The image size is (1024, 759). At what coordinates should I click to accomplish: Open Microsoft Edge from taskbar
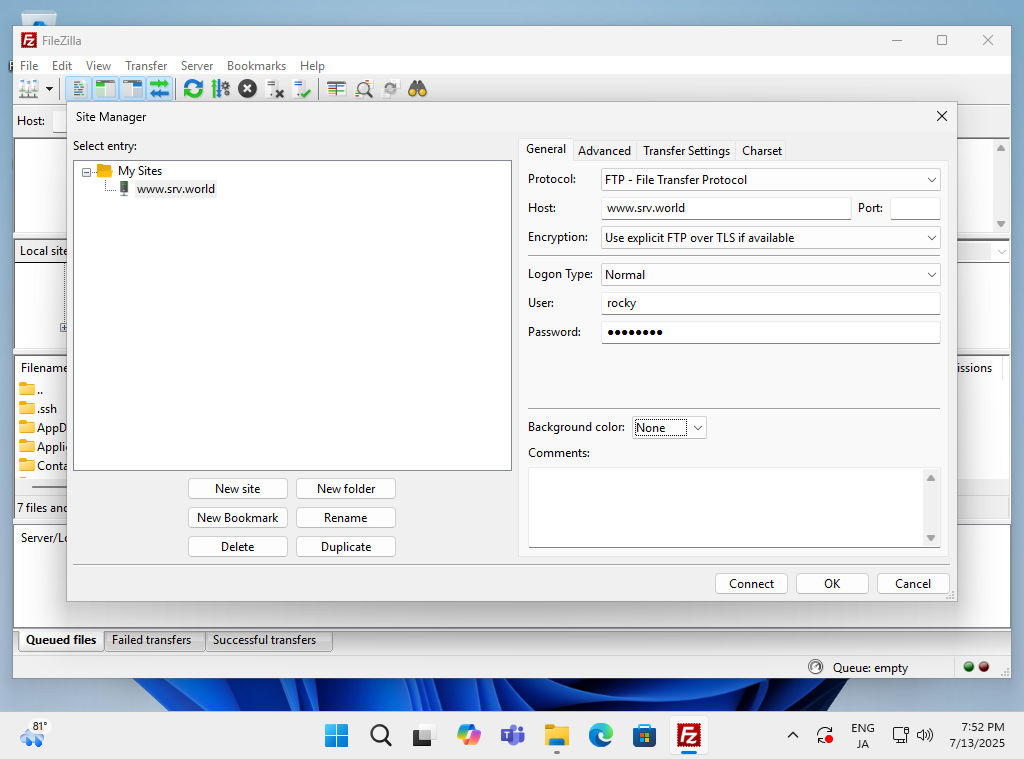tap(601, 735)
